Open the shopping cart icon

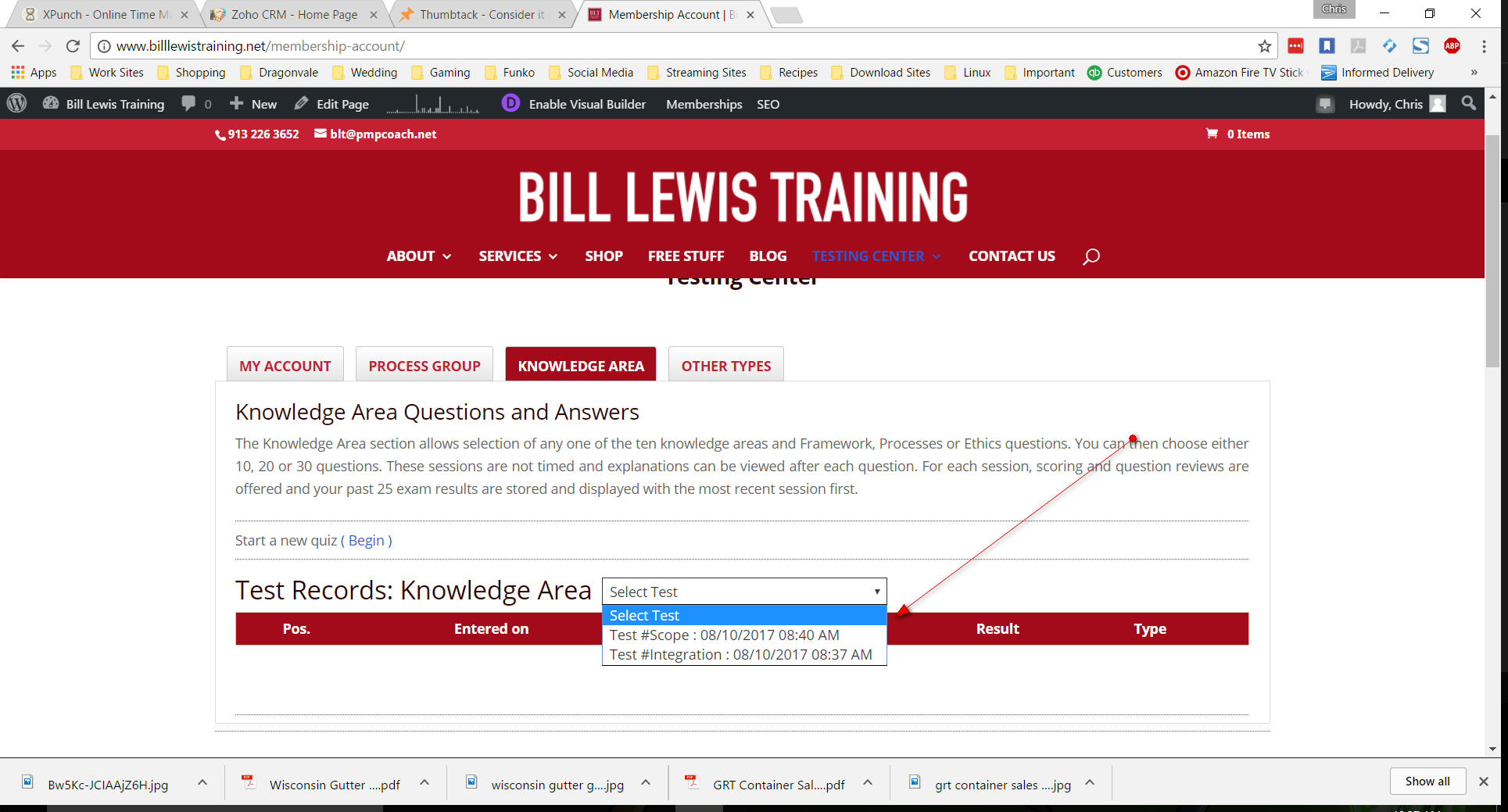coord(1212,134)
